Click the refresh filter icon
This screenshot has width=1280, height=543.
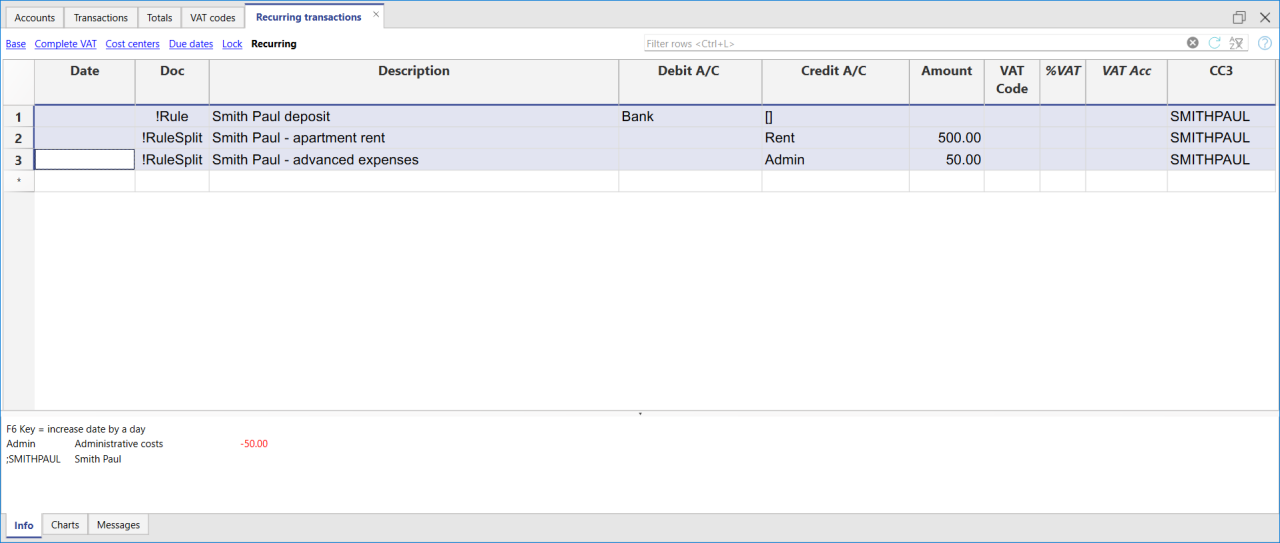(1214, 43)
